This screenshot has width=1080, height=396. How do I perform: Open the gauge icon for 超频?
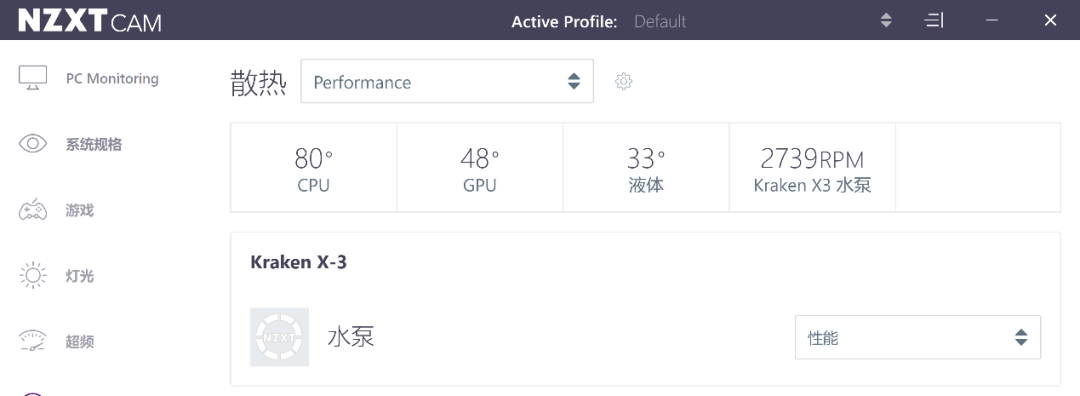(x=32, y=342)
